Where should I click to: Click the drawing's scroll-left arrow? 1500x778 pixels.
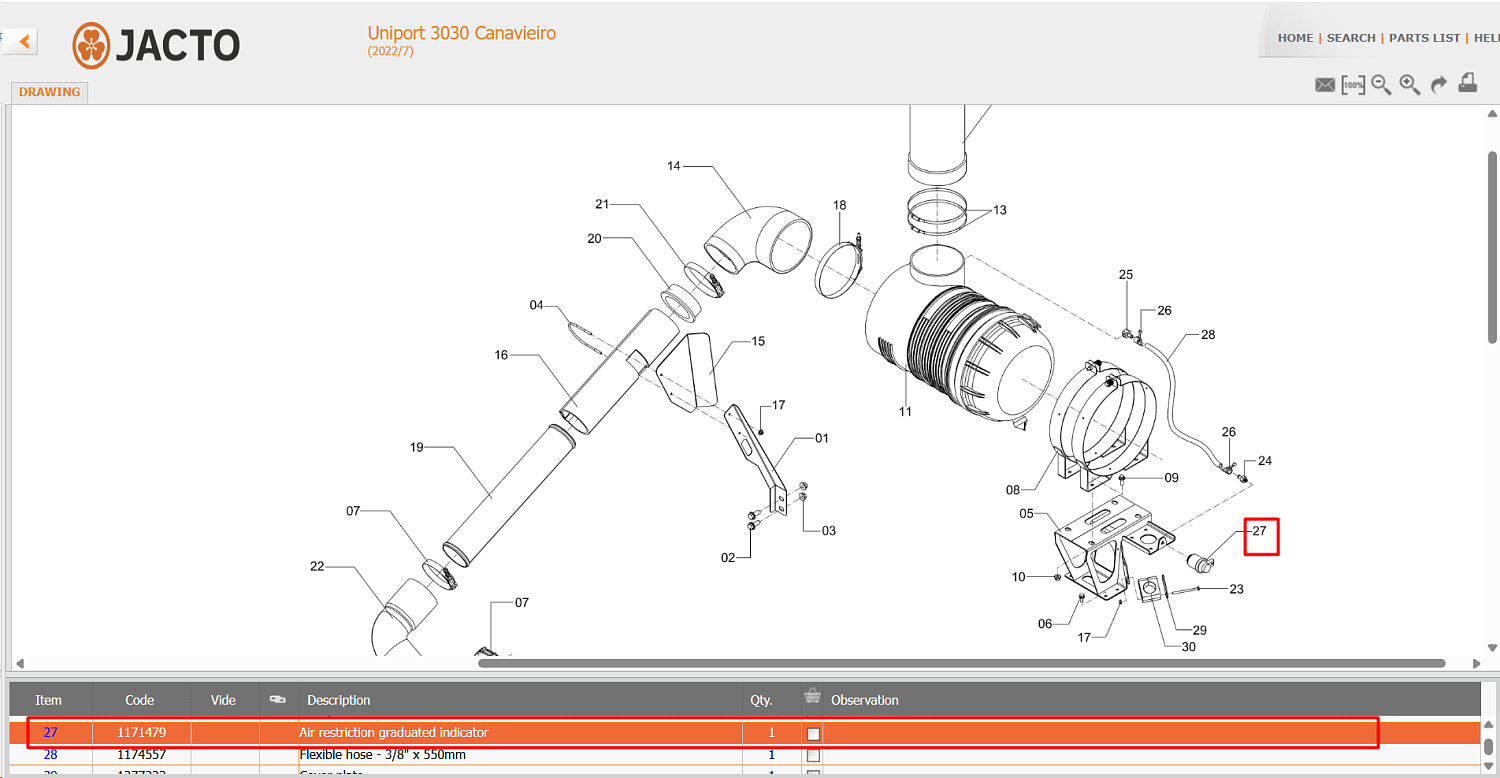click(x=19, y=663)
